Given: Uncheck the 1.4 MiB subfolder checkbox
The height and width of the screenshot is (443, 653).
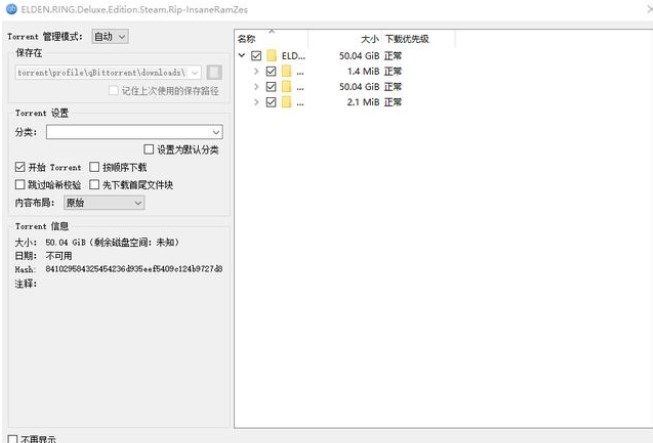Looking at the screenshot, I should click(271, 71).
